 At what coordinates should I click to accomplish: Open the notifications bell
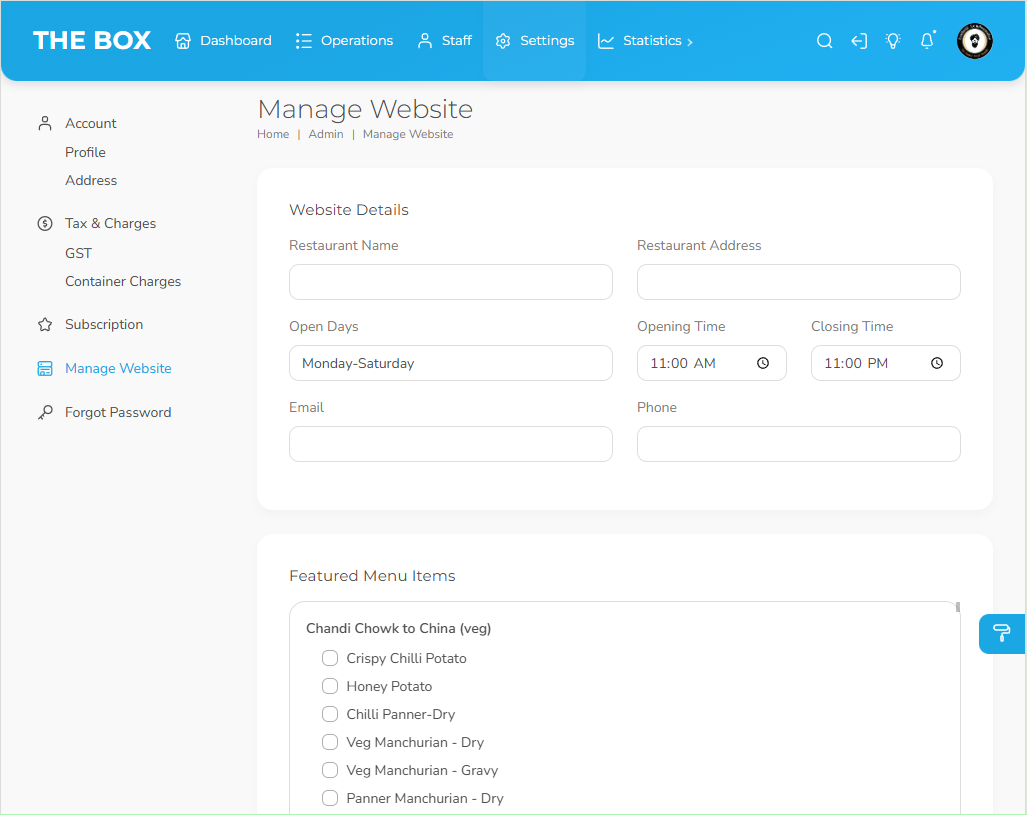927,41
